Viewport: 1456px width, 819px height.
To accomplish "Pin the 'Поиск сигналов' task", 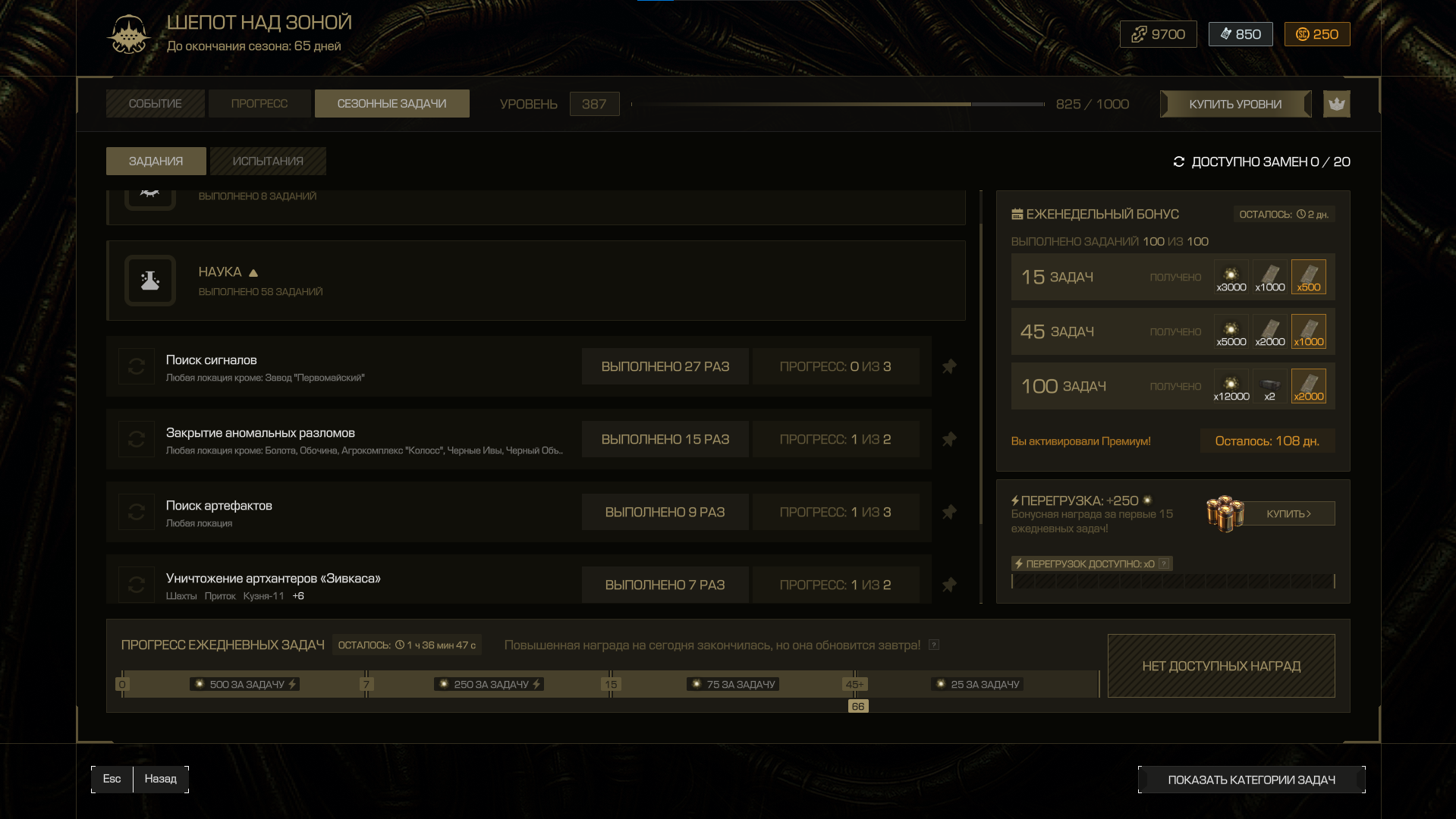I will (949, 366).
